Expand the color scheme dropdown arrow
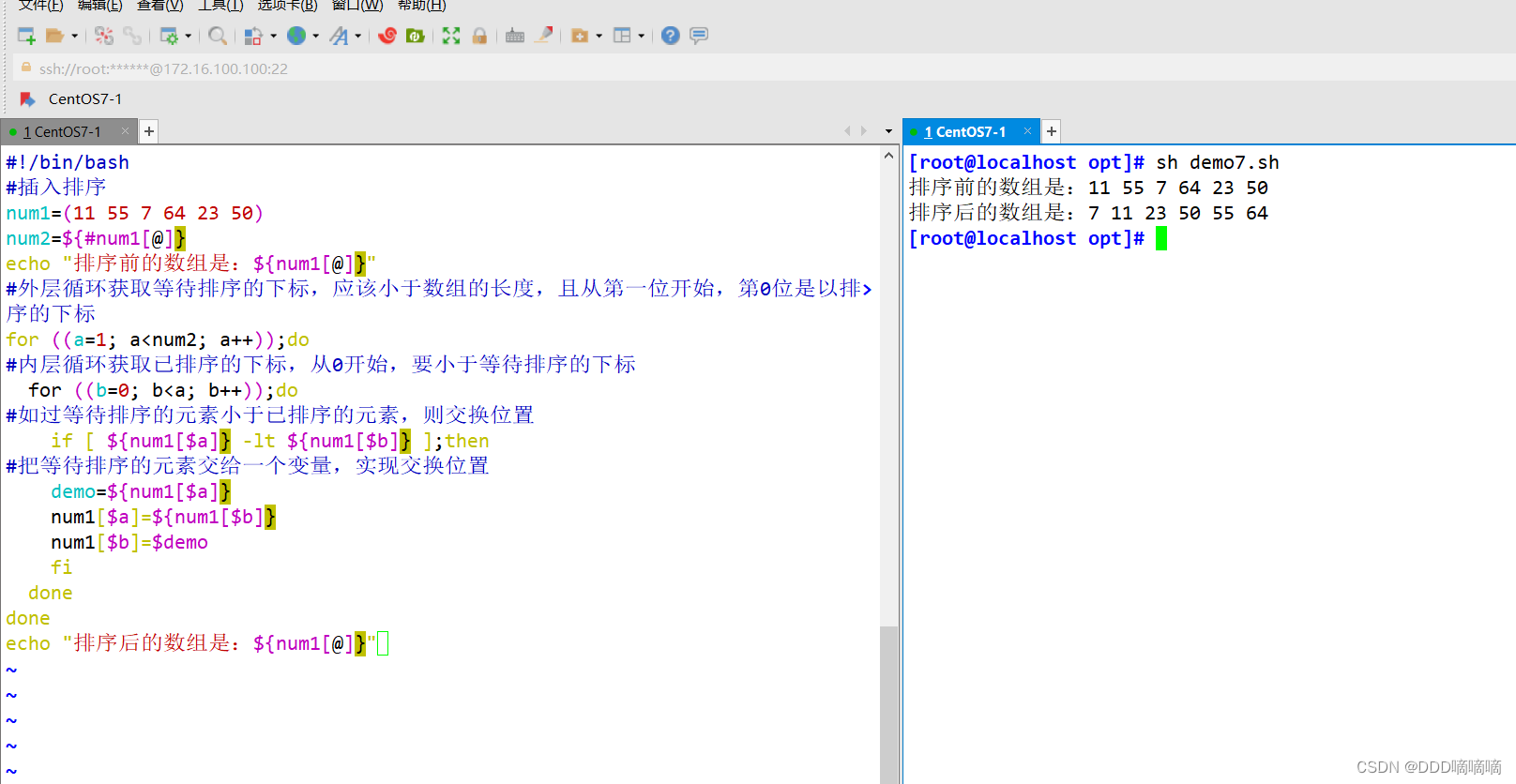This screenshot has width=1516, height=784. pos(273,36)
